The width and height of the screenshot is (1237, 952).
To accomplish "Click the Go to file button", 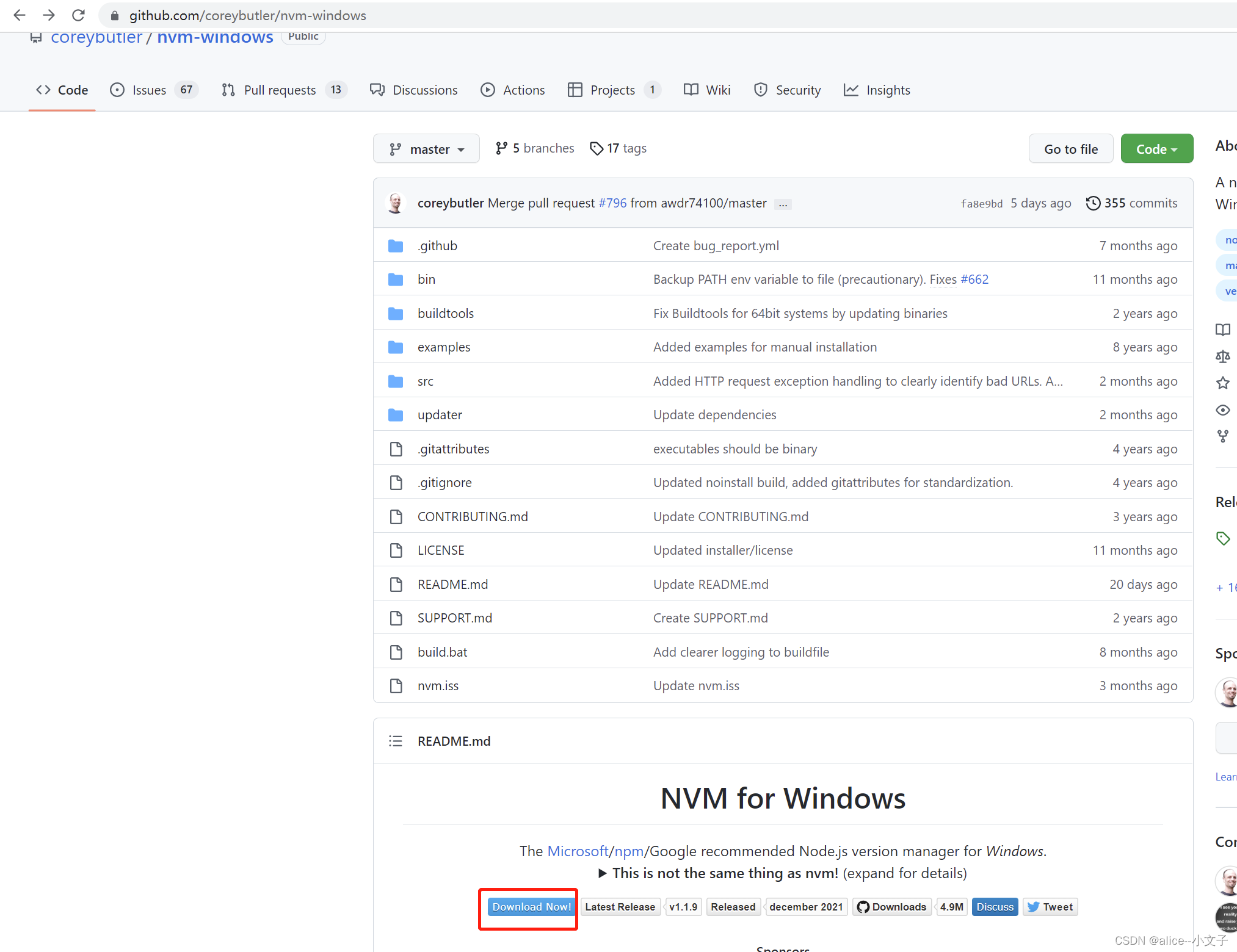I will 1070,149.
